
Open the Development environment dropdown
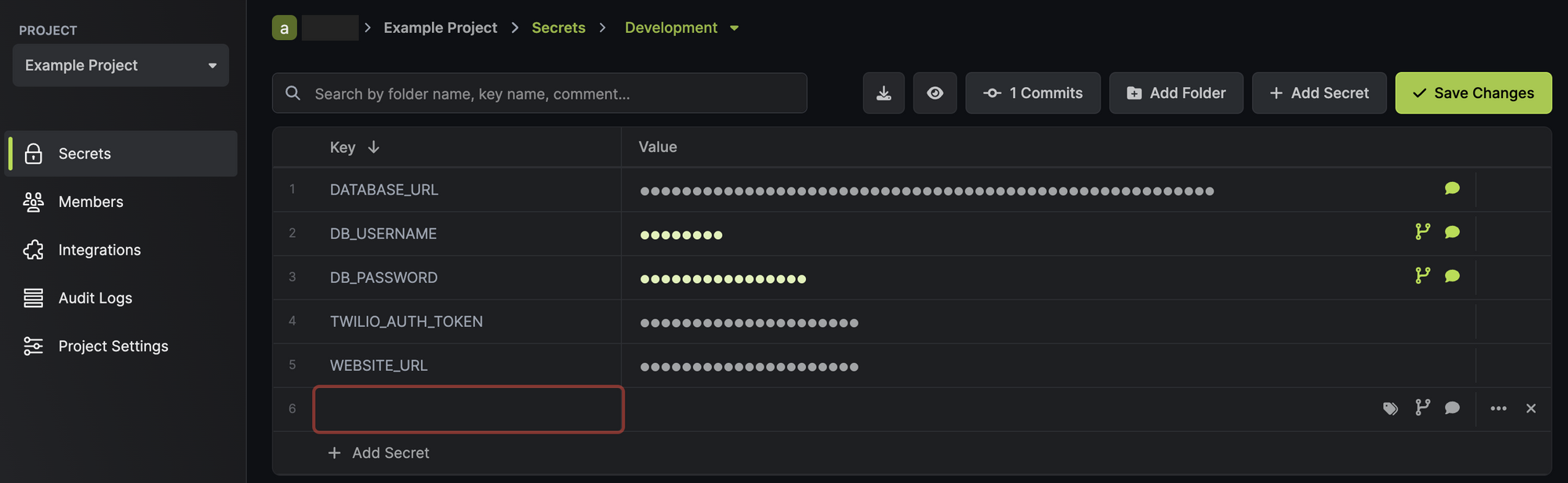681,27
